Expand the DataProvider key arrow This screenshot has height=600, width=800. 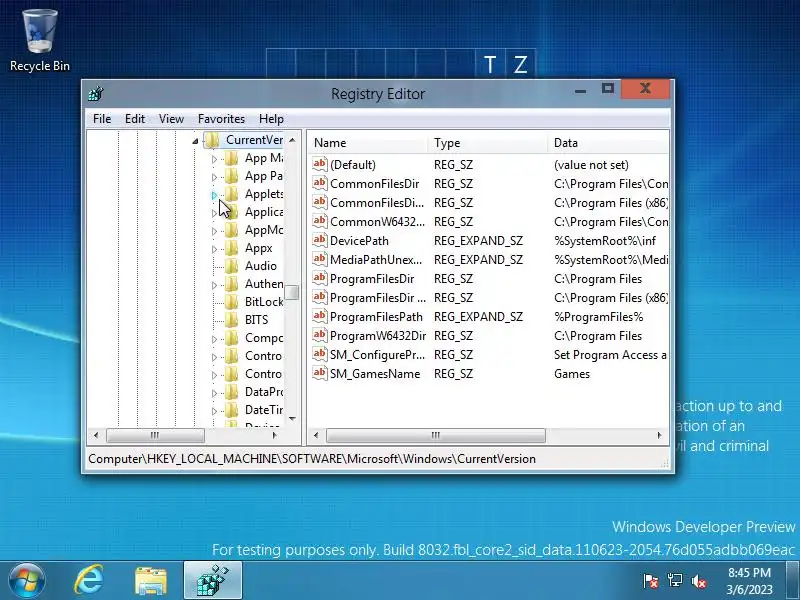214,393
